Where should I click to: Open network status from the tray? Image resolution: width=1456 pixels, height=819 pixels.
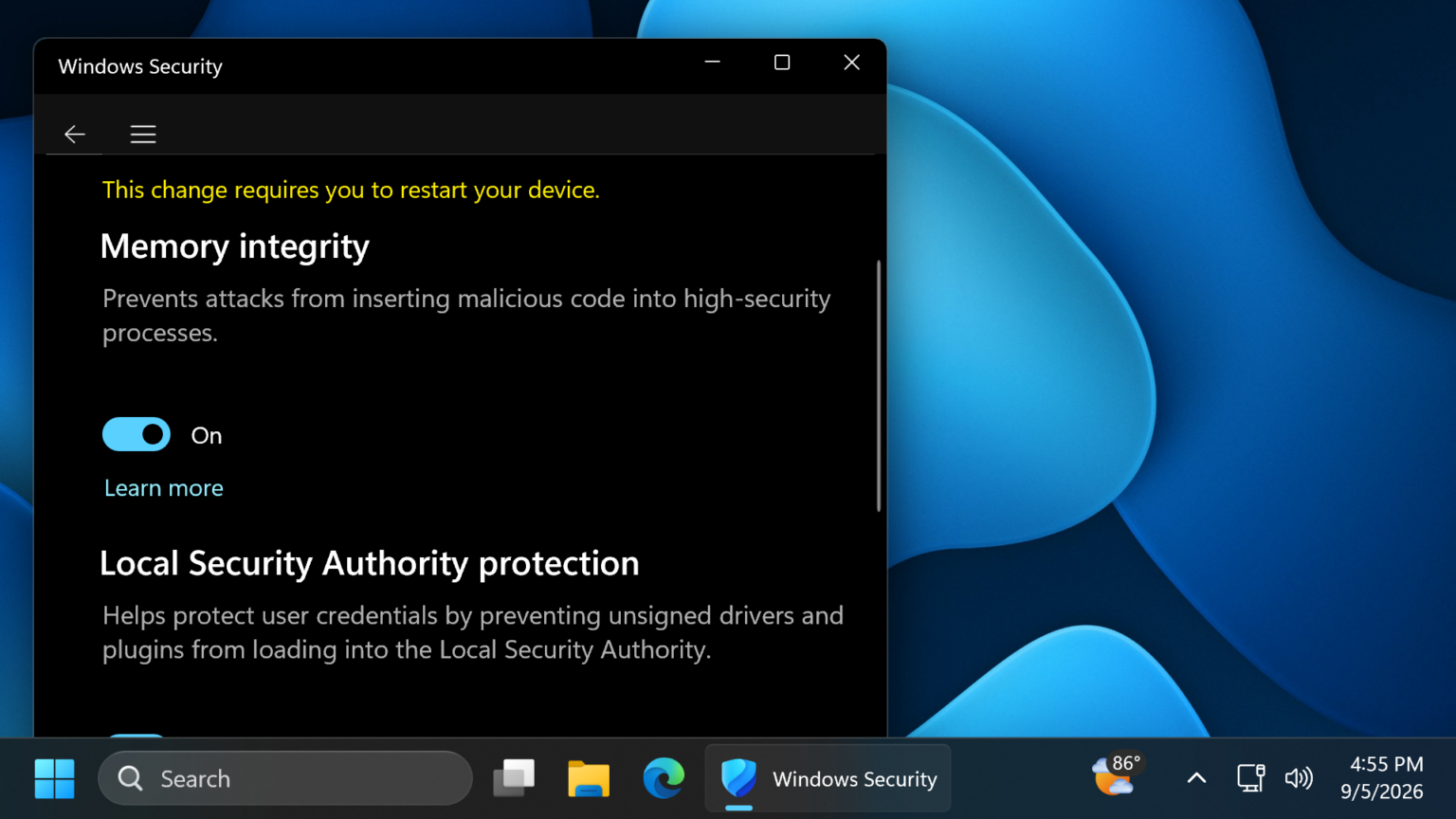pyautogui.click(x=1251, y=778)
